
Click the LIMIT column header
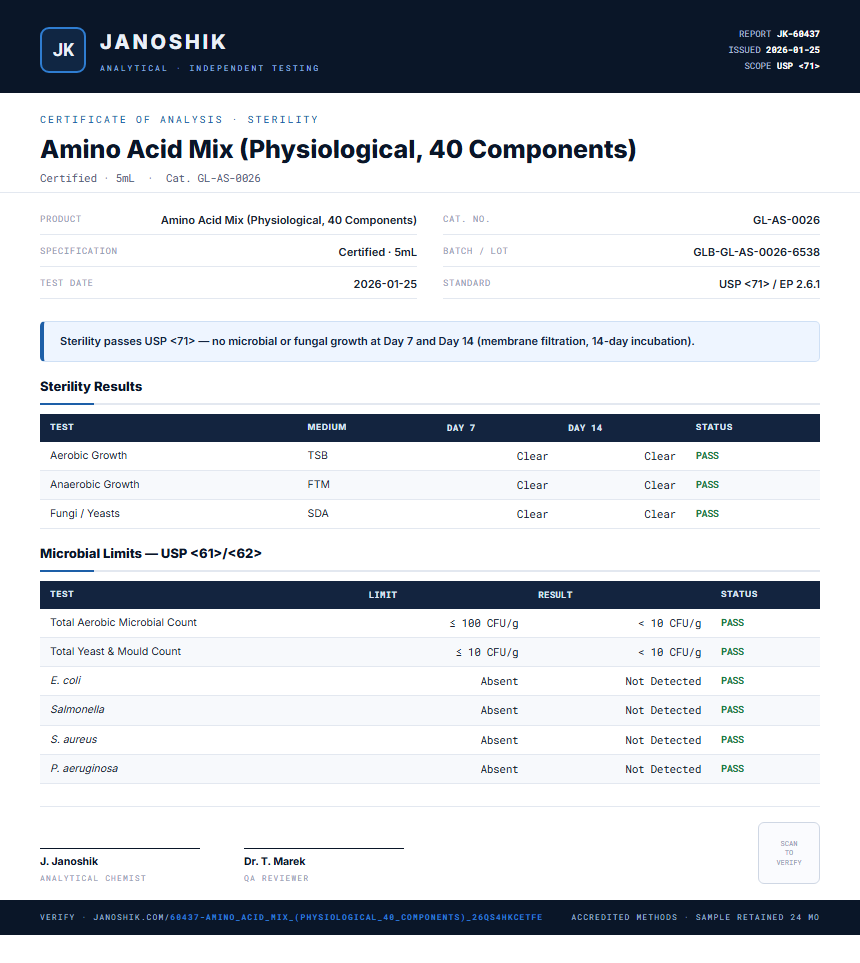tap(383, 595)
